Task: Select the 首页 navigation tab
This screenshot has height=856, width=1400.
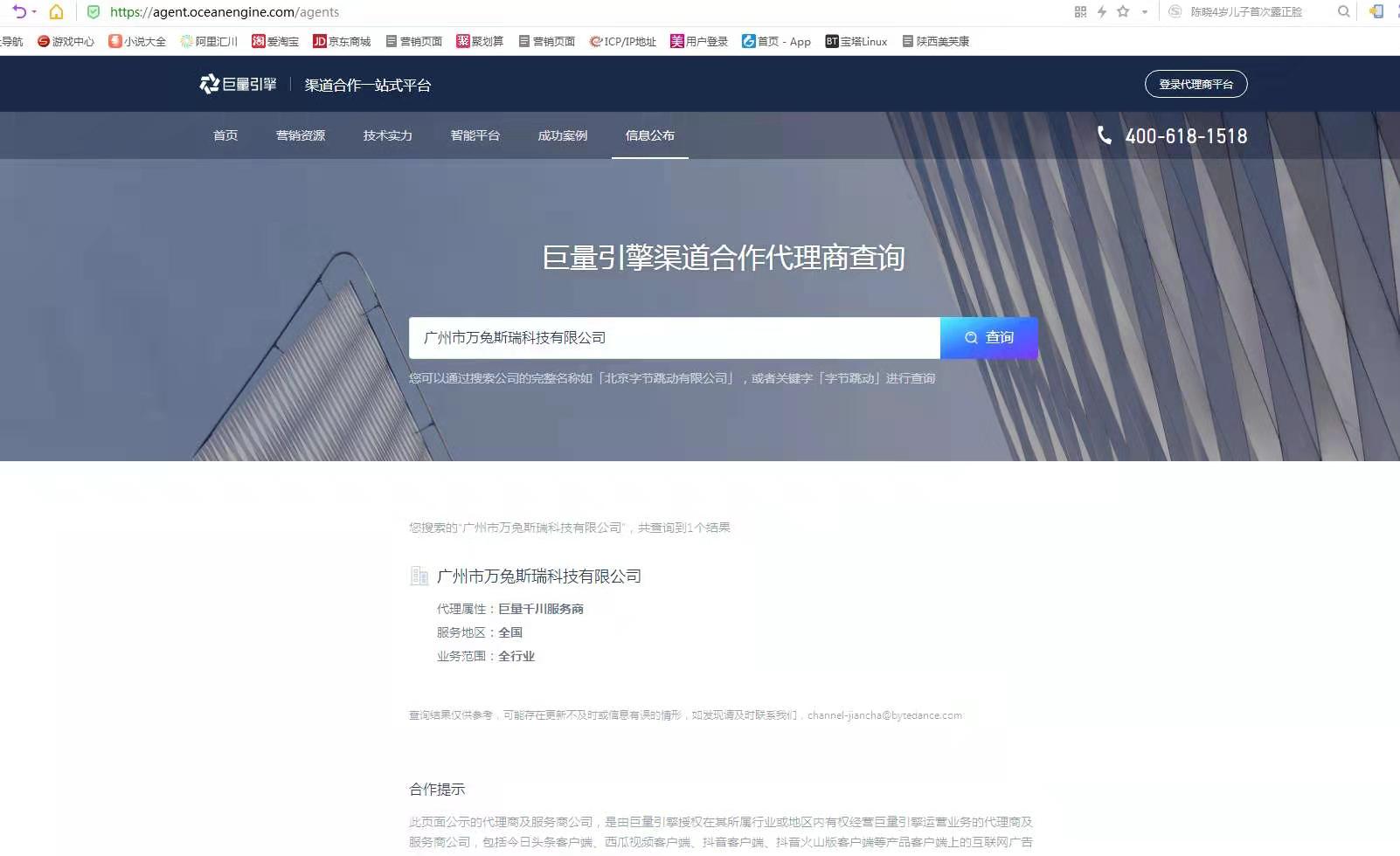Action: pos(225,135)
